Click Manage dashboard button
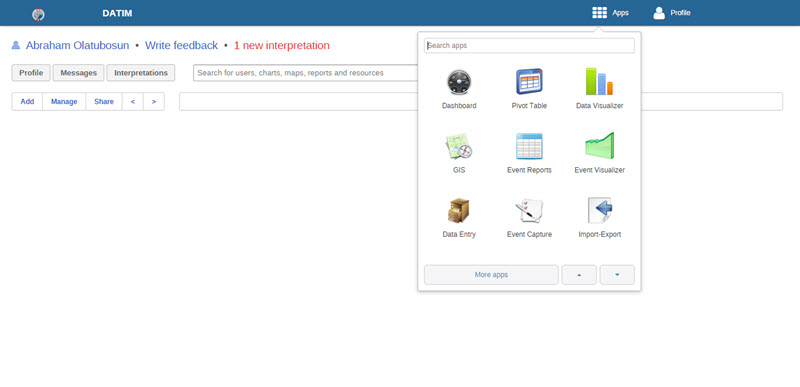The width and height of the screenshot is (800, 387). (64, 101)
